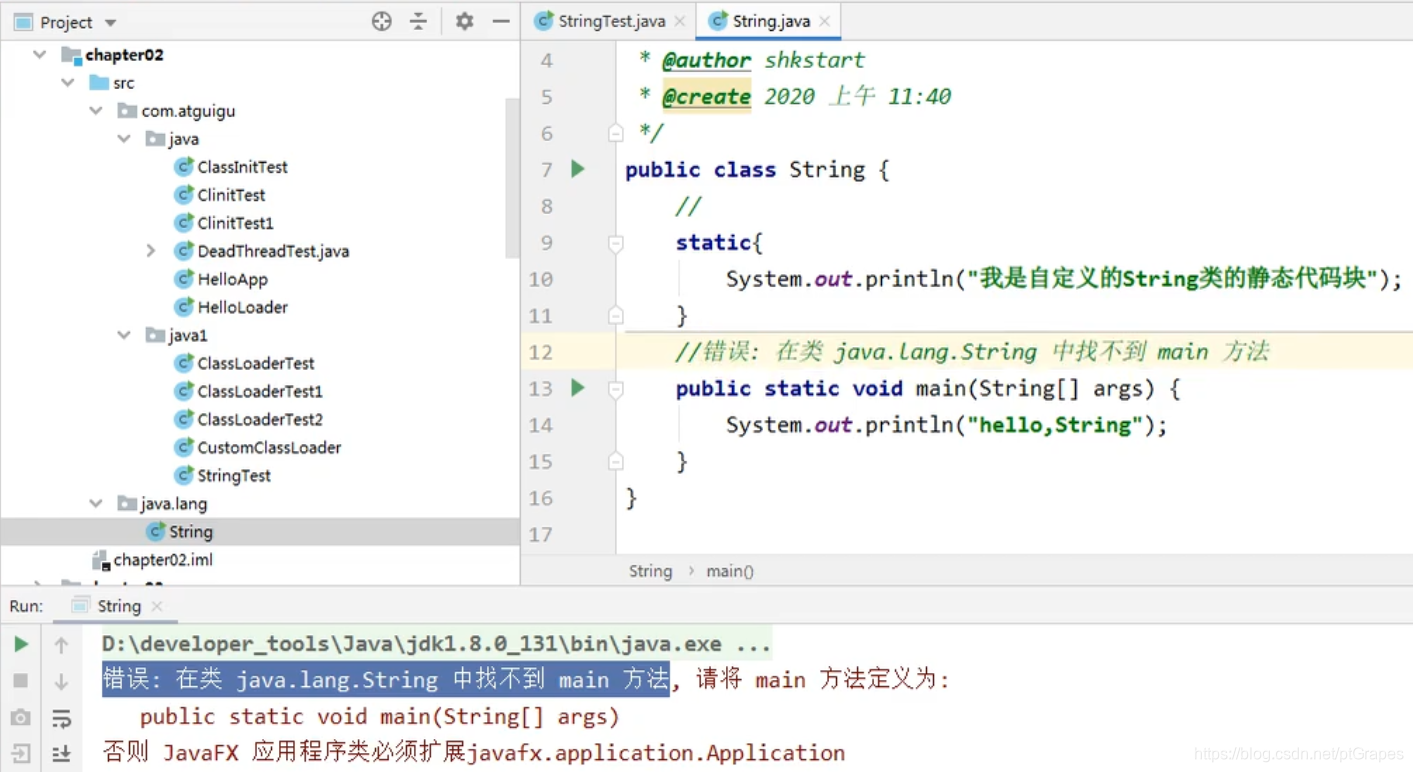
Task: Select String class under java.lang
Action: click(191, 532)
